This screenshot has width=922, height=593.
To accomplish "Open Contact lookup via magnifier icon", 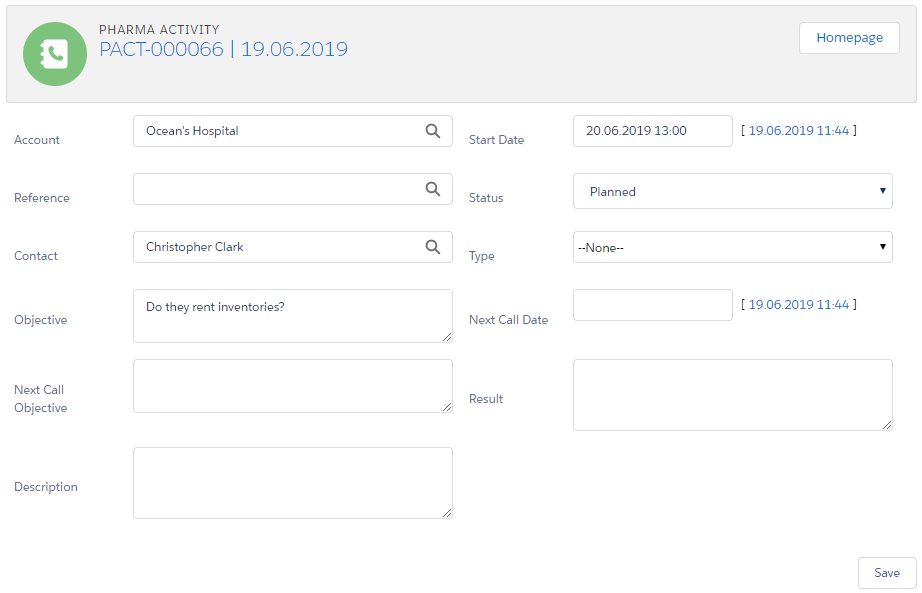I will point(432,247).
